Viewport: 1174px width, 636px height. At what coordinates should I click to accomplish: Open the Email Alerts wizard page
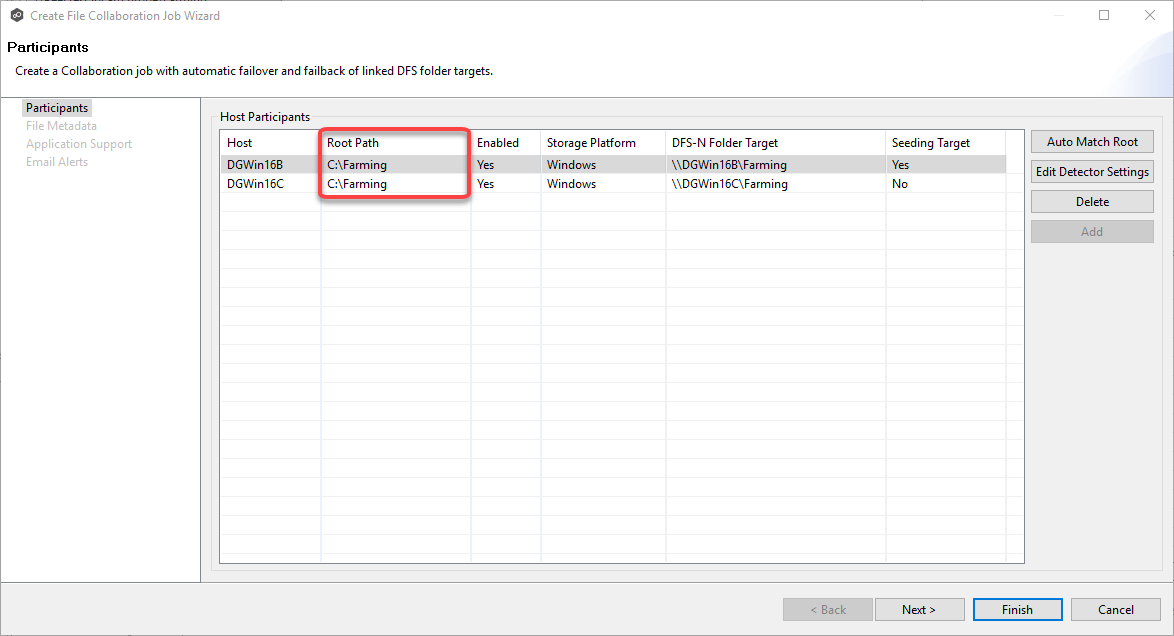pyautogui.click(x=56, y=161)
